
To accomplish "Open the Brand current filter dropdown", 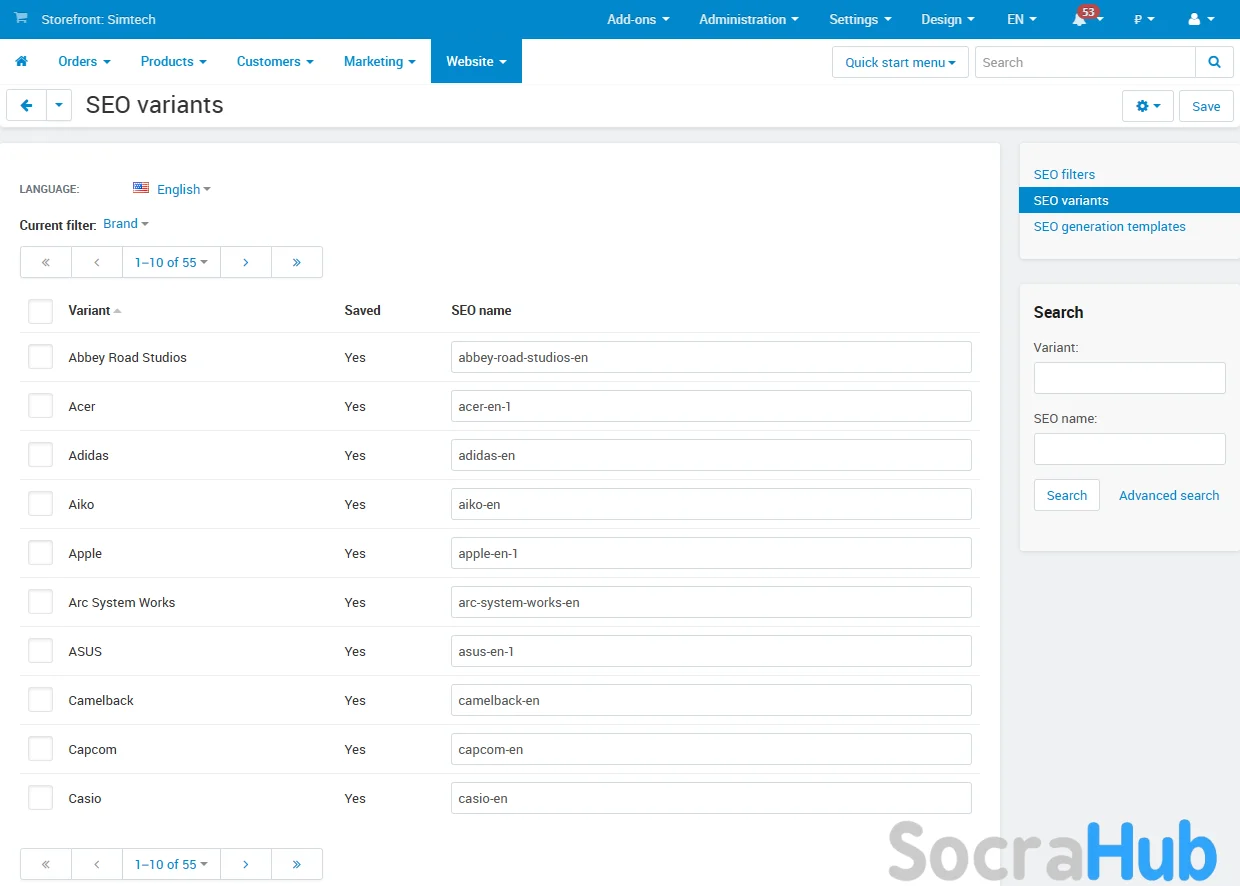I will point(126,224).
